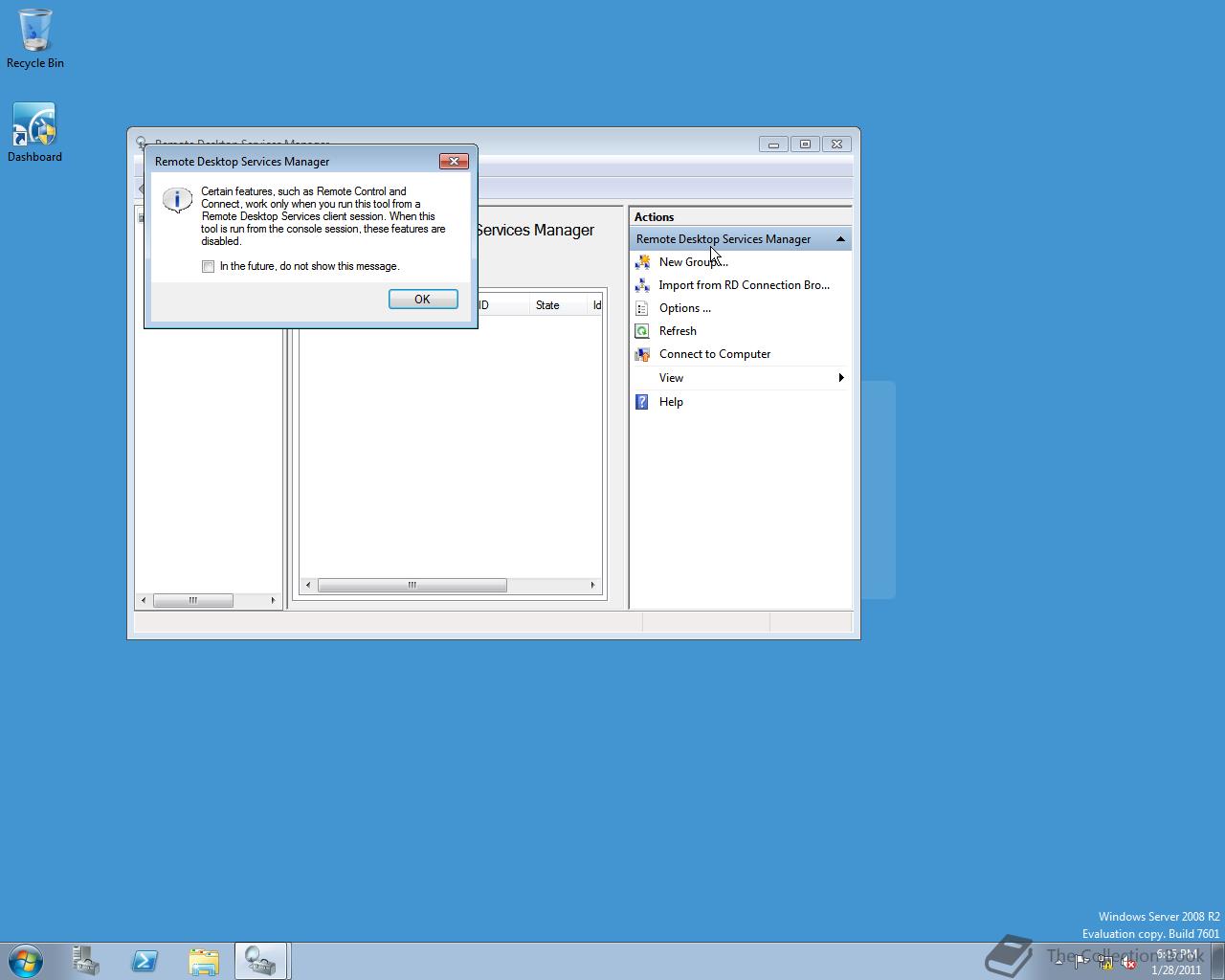Click the muted volume tray icon
Viewport: 1225px width, 980px height.
[1129, 963]
